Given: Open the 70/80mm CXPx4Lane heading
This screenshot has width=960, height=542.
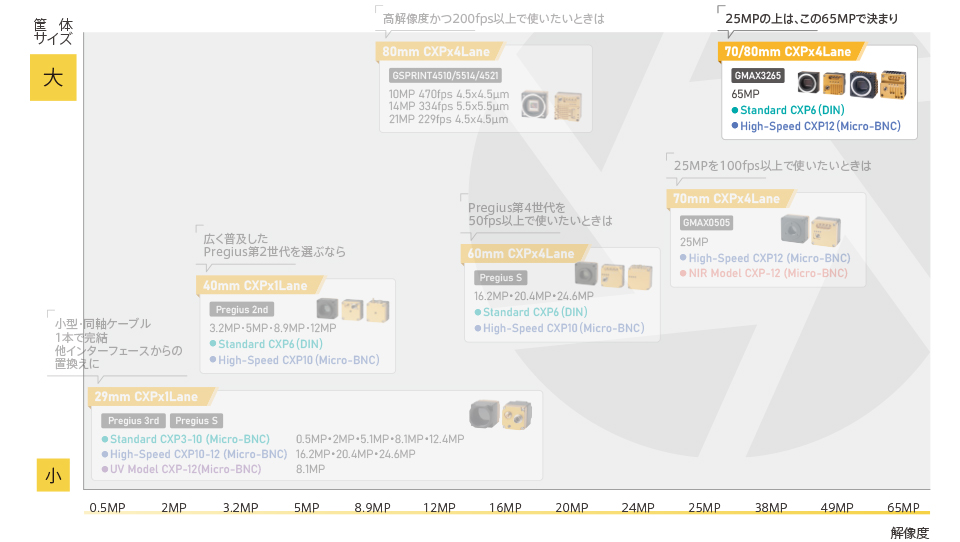Looking at the screenshot, I should (x=787, y=52).
